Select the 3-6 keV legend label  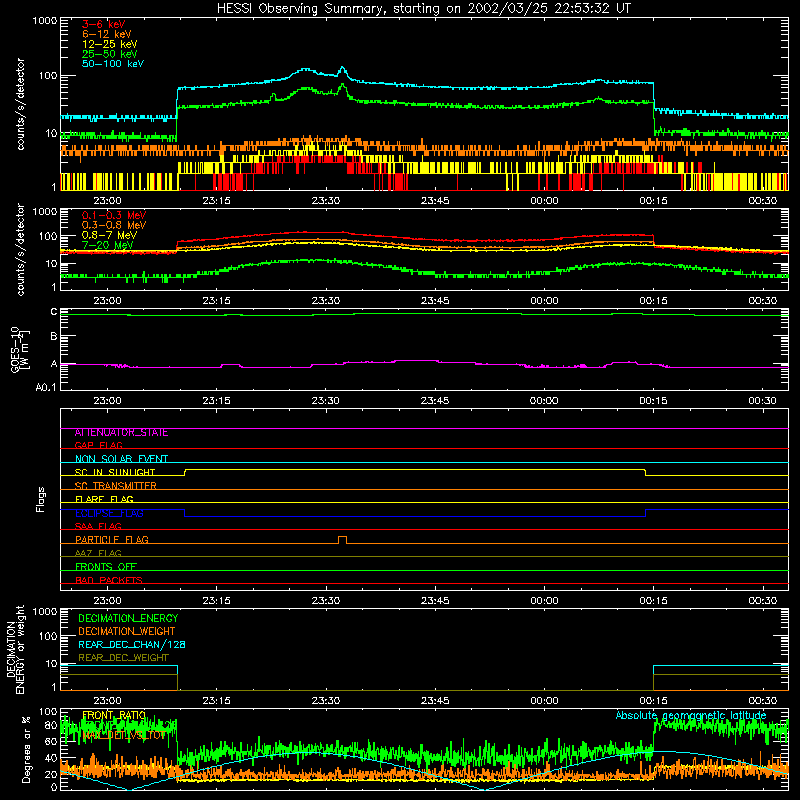click(x=104, y=24)
